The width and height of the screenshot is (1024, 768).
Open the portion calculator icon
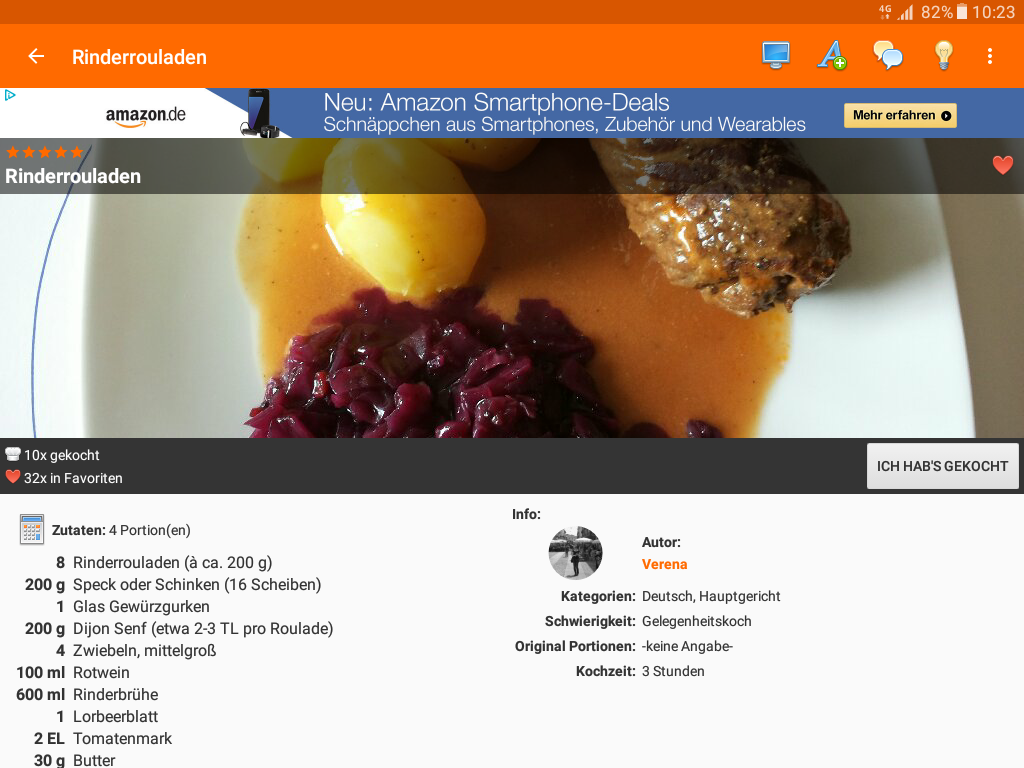[32, 529]
